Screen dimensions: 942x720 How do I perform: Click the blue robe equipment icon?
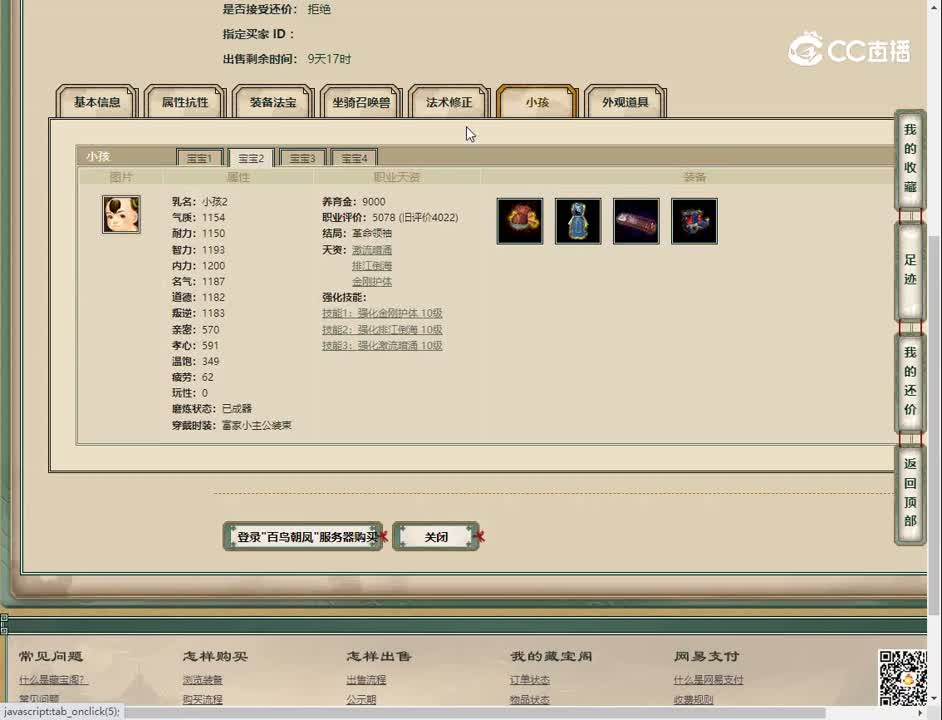578,221
